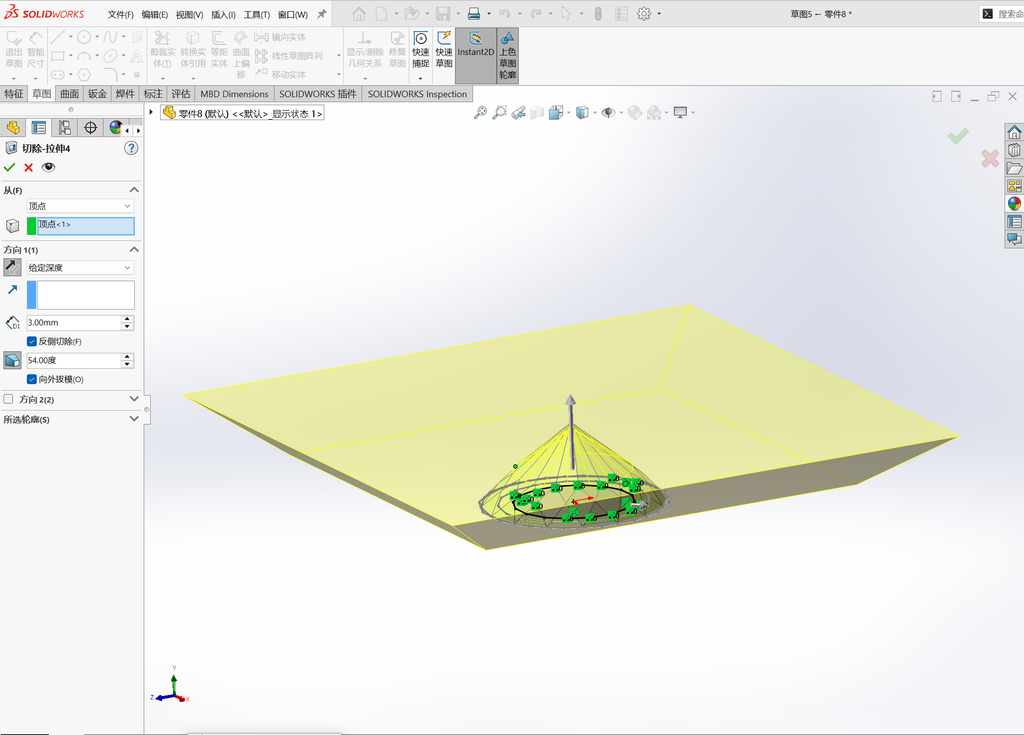Cancel the cut-extrude with red X in panel

click(x=29, y=167)
